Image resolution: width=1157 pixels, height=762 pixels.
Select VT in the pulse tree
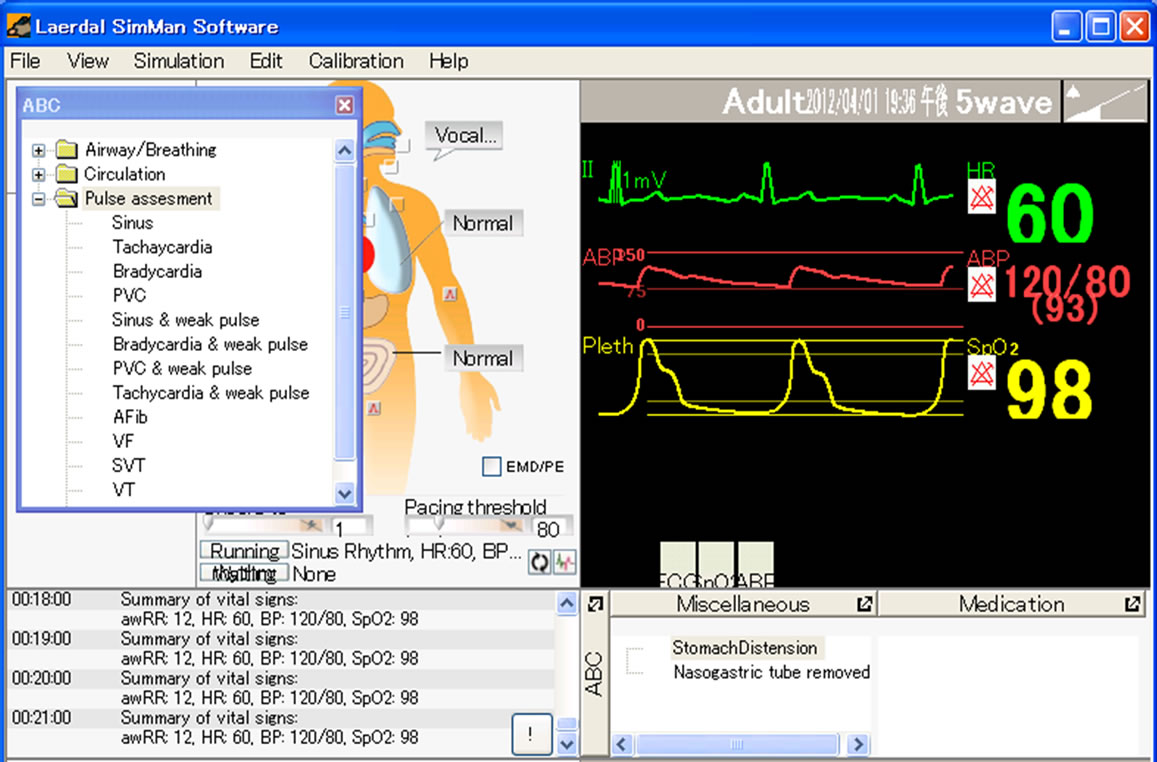(x=123, y=491)
